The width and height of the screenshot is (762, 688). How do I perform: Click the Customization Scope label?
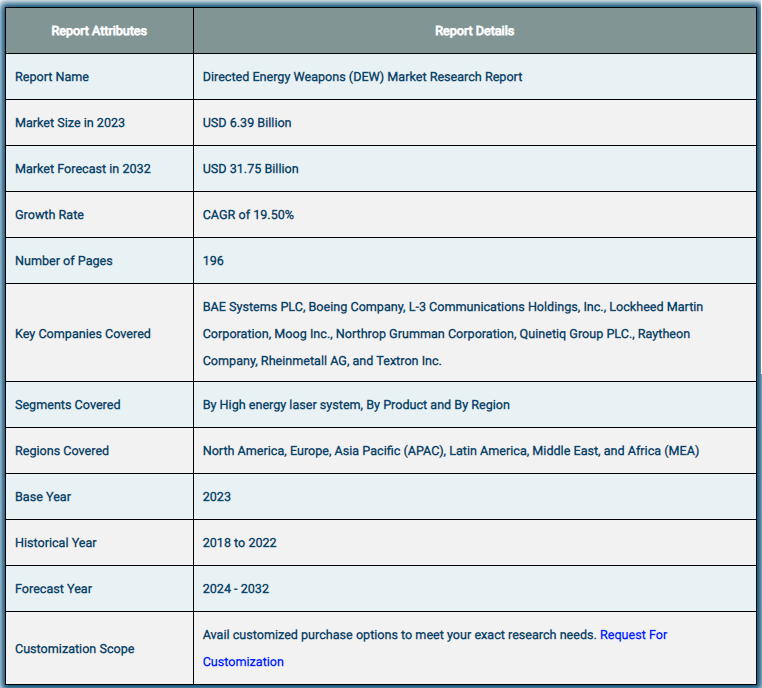(75, 649)
